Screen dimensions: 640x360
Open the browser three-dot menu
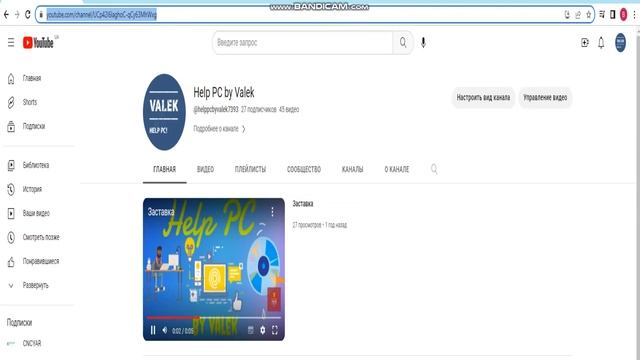634,15
